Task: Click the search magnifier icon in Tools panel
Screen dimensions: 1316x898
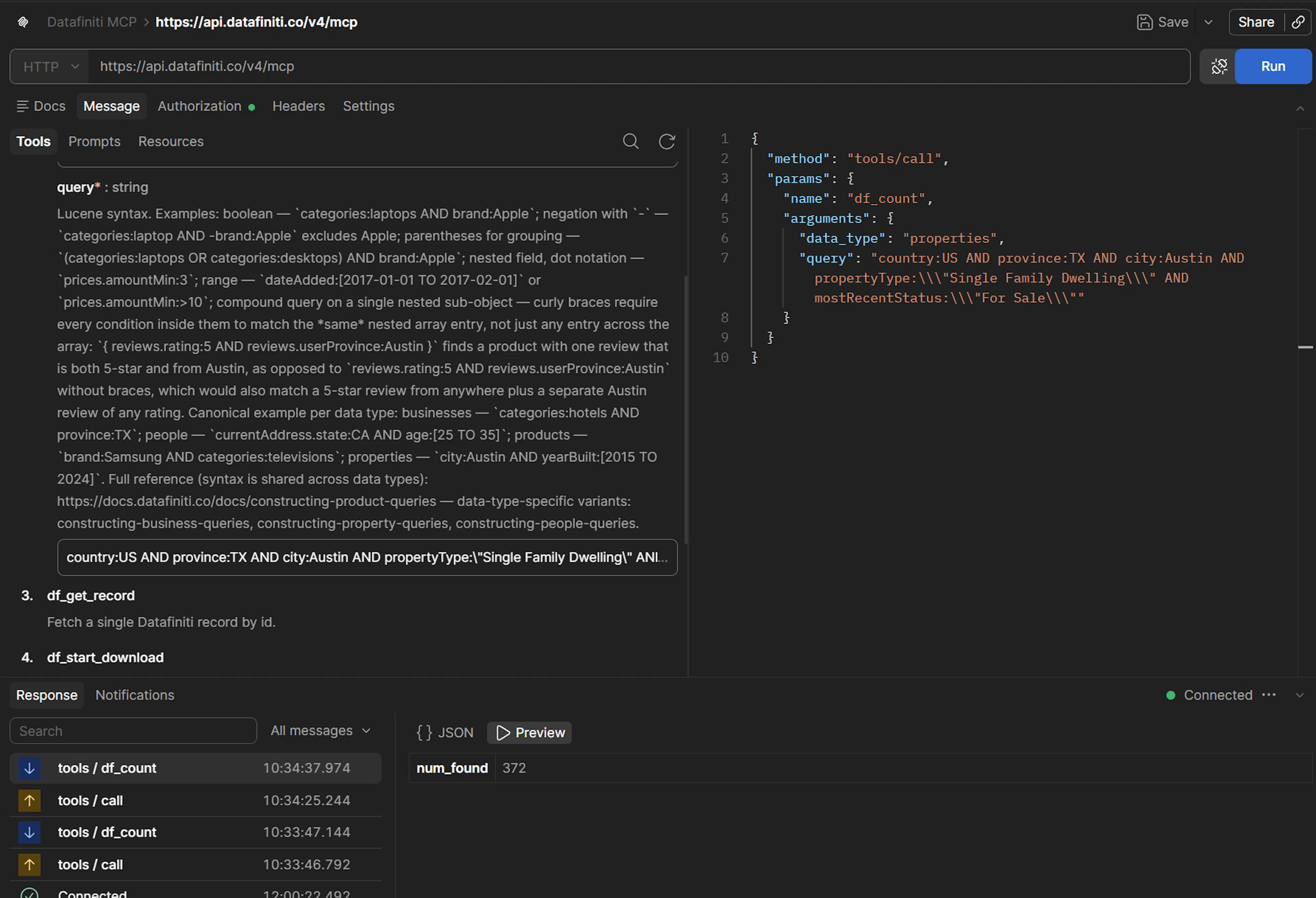Action: [x=631, y=141]
